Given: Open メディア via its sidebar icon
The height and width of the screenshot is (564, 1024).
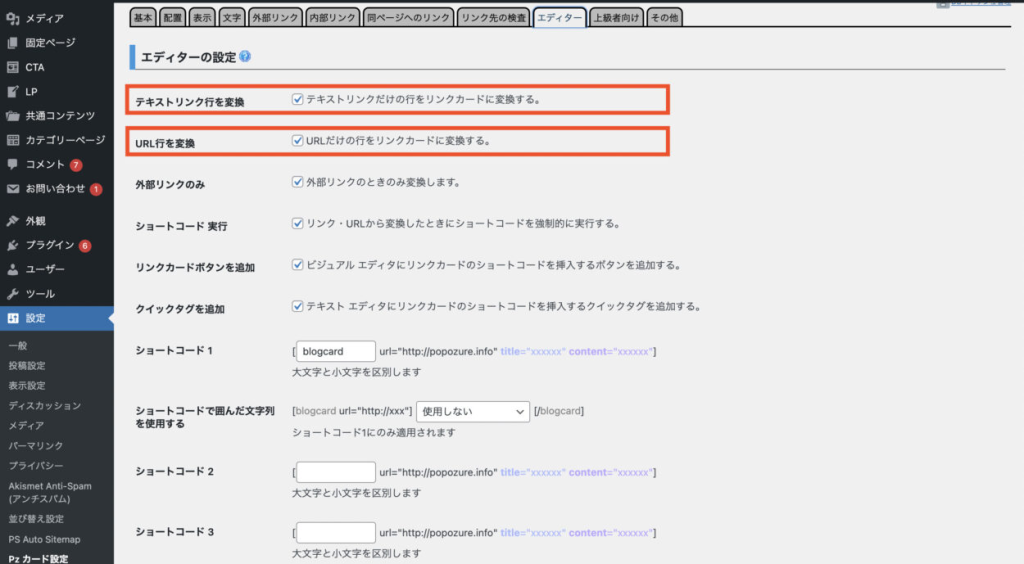Looking at the screenshot, I should (12, 18).
